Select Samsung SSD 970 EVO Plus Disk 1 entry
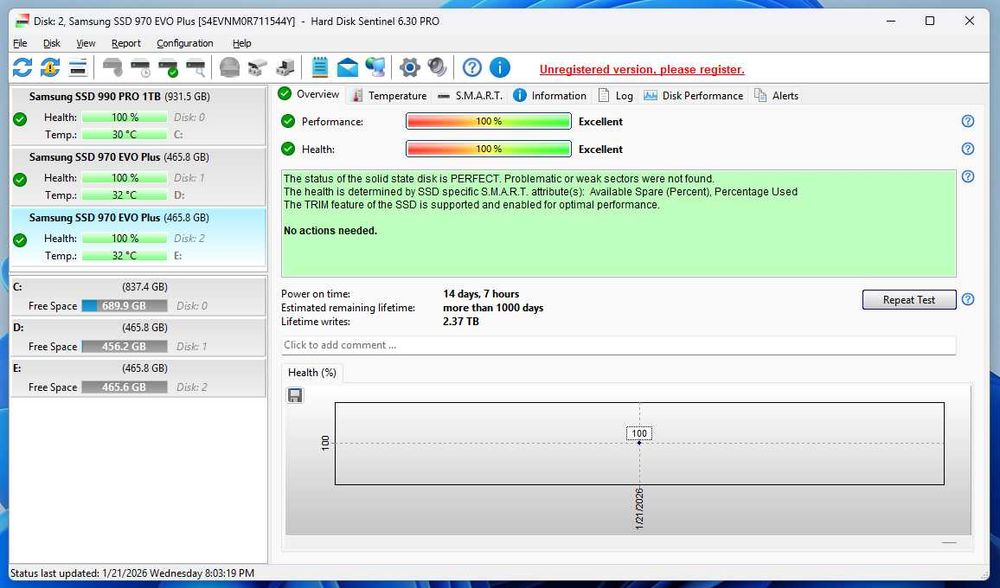1000x588 pixels. (x=138, y=176)
